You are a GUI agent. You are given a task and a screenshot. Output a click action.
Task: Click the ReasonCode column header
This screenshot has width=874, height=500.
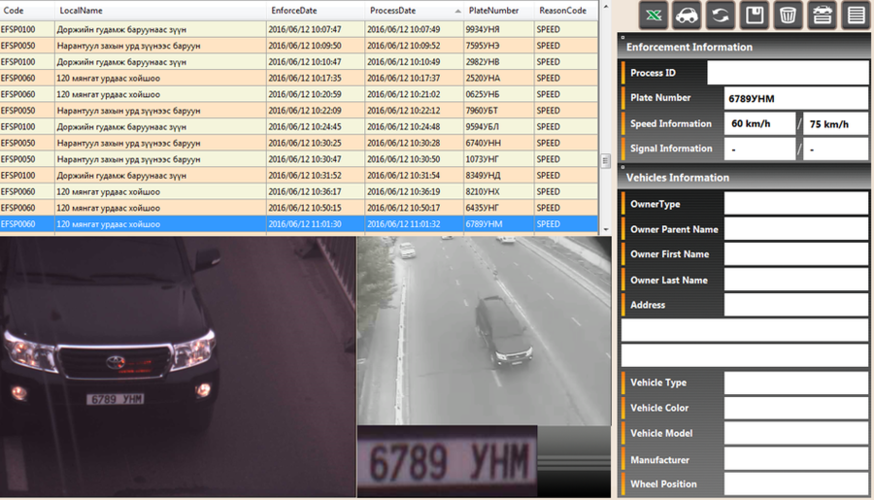[562, 10]
